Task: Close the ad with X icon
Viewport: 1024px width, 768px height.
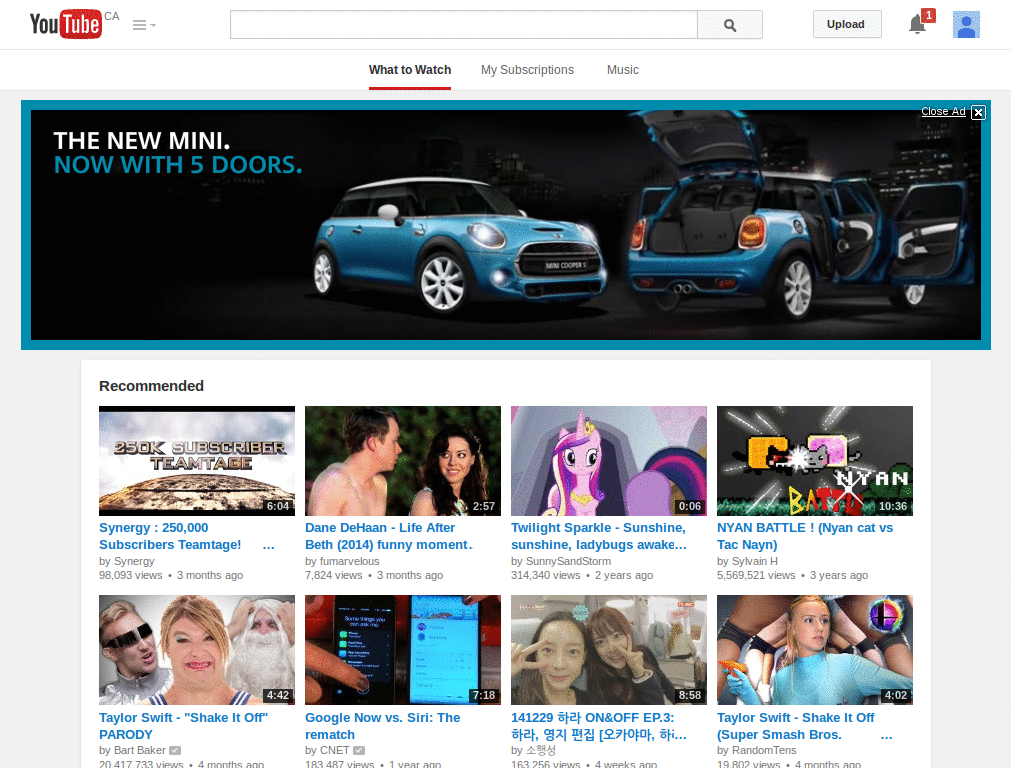Action: 978,112
